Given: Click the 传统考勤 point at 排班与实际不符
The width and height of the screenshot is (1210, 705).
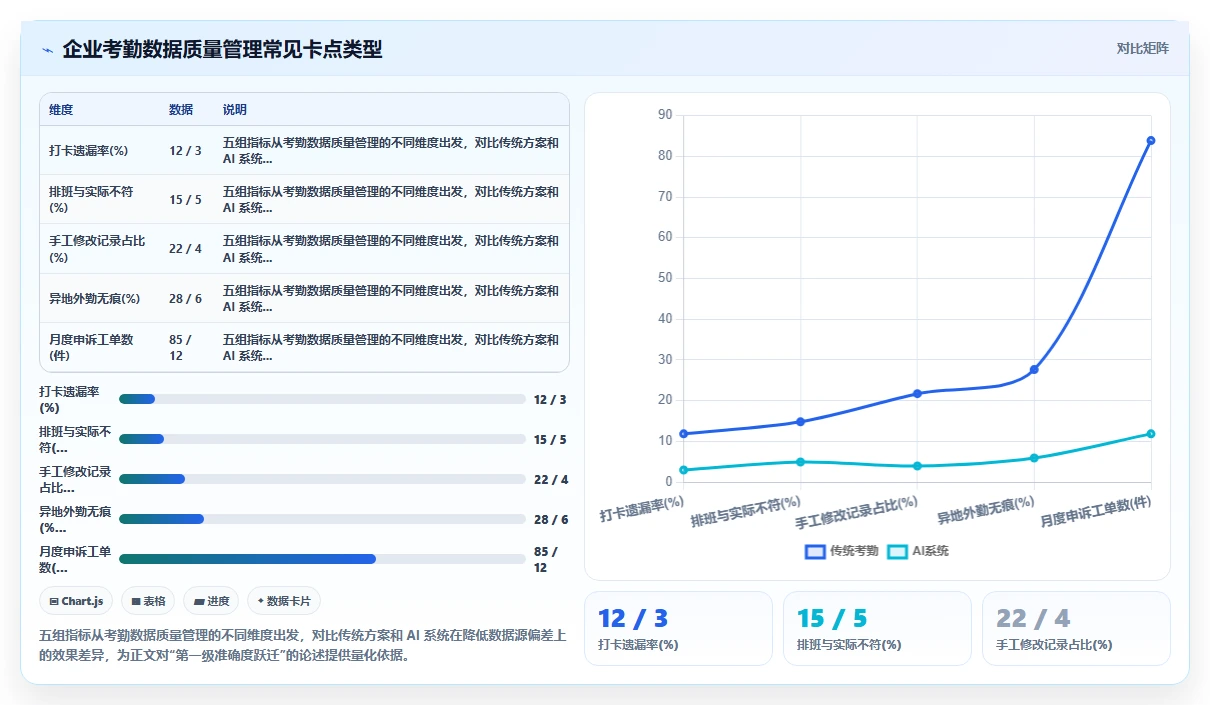Looking at the screenshot, I should 800,422.
